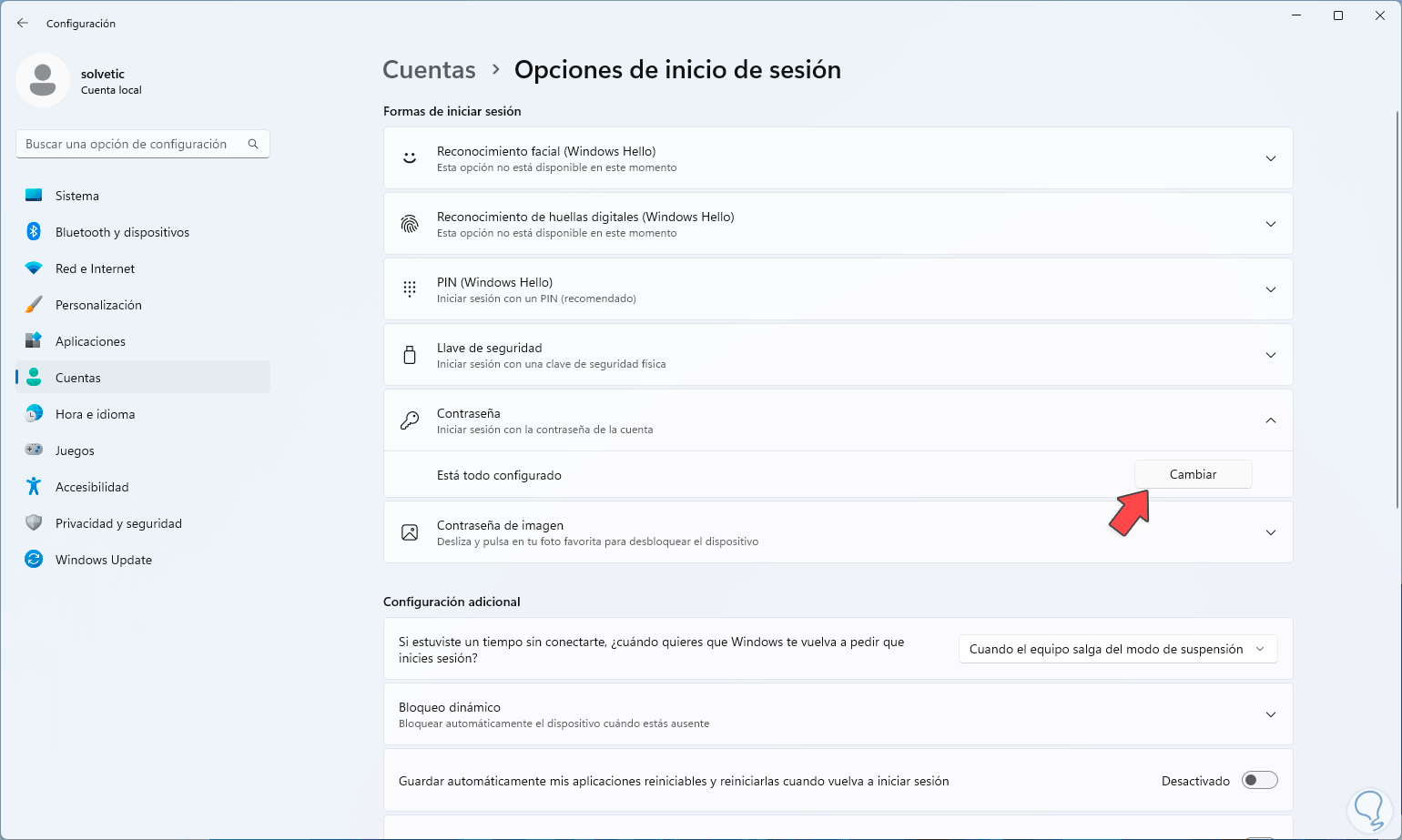
Task: Click the Está todo configurado text
Action: click(499, 475)
